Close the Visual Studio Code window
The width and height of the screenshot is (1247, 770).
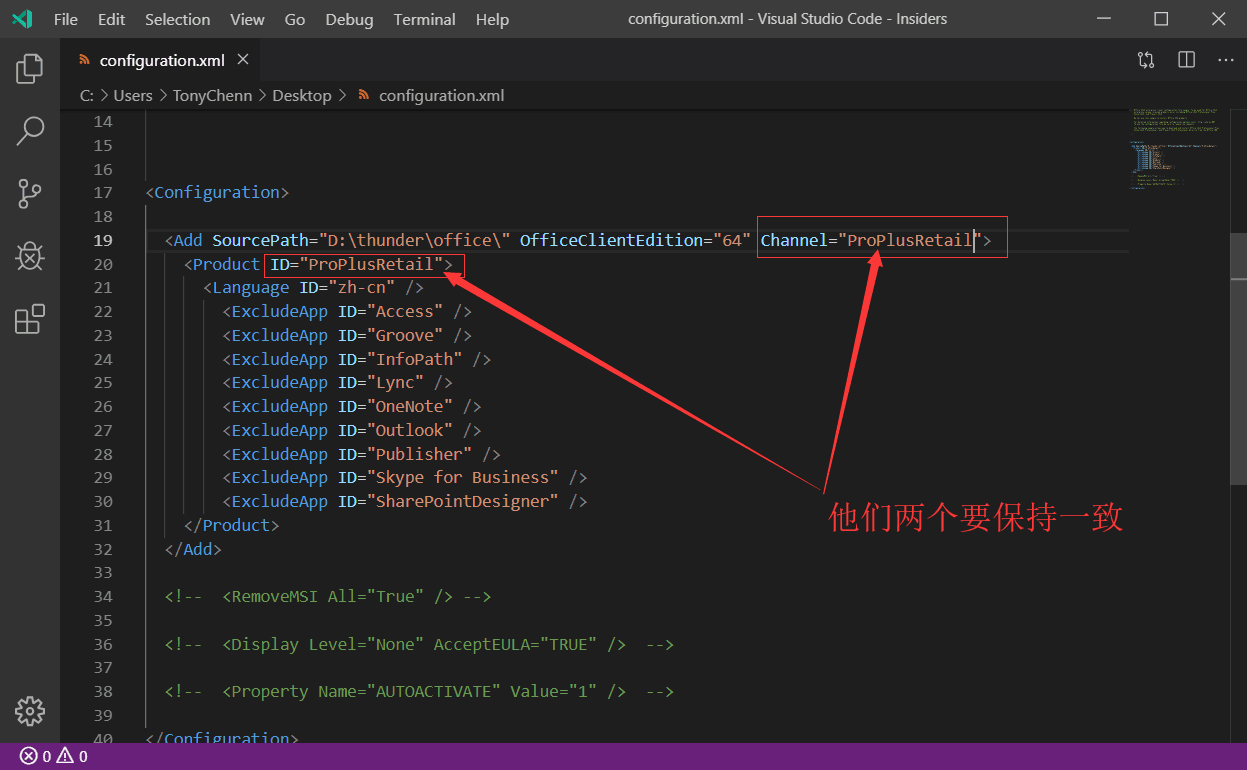pyautogui.click(x=1218, y=19)
